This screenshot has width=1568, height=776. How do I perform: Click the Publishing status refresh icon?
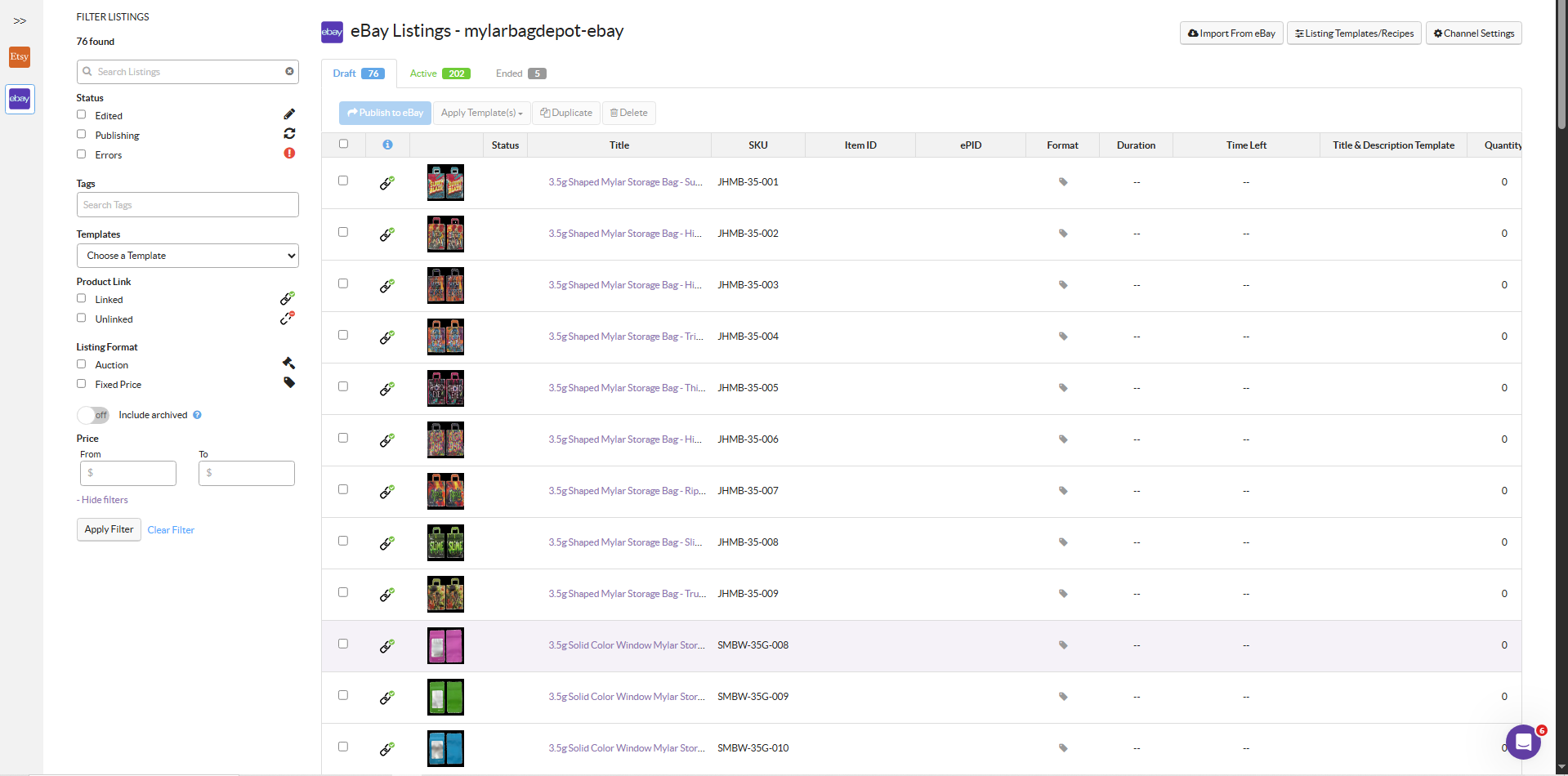[x=289, y=134]
